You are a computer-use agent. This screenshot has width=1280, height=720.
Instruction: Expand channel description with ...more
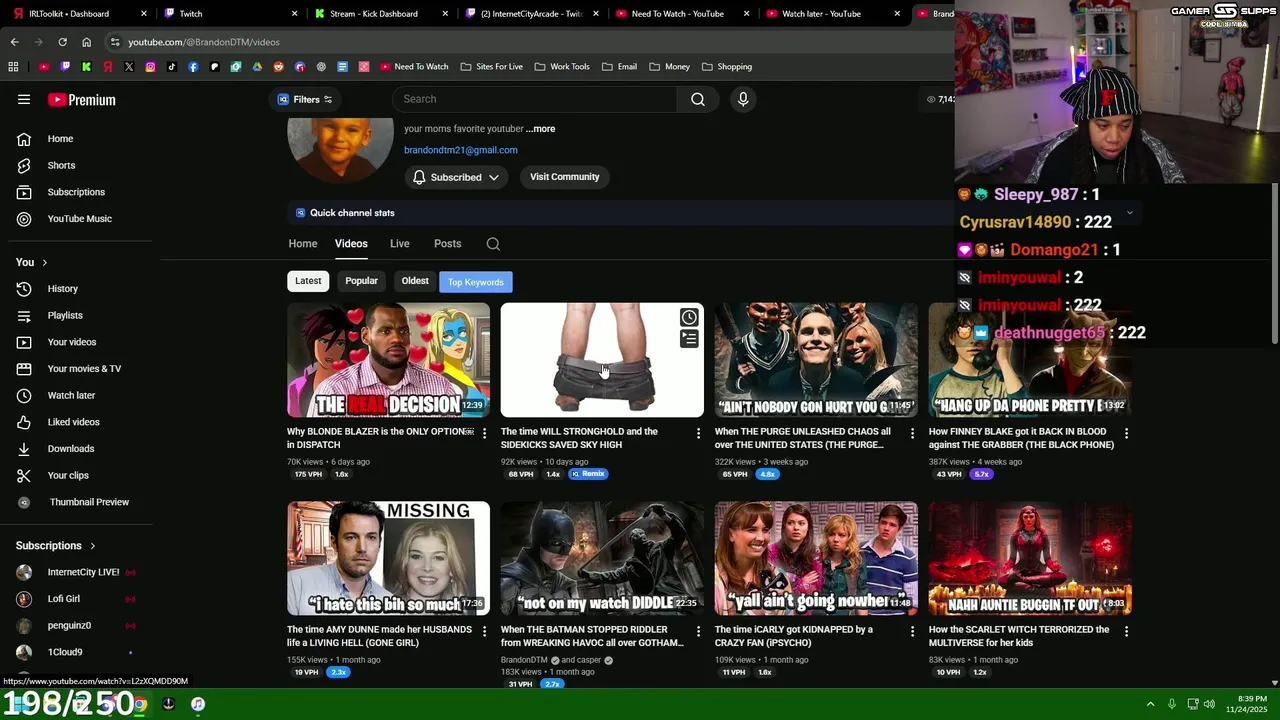(x=540, y=129)
